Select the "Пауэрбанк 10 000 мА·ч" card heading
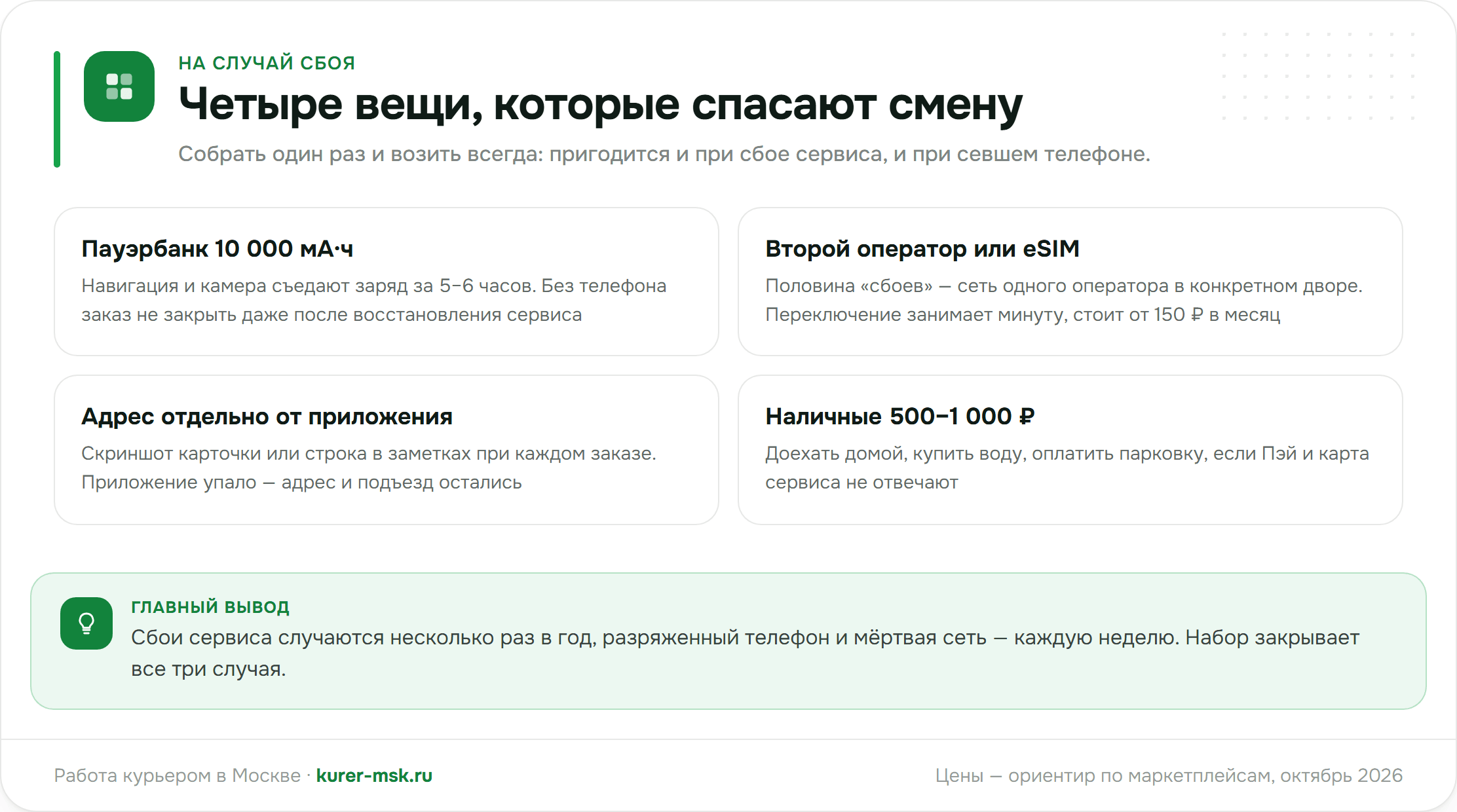The image size is (1457, 812). 218,249
